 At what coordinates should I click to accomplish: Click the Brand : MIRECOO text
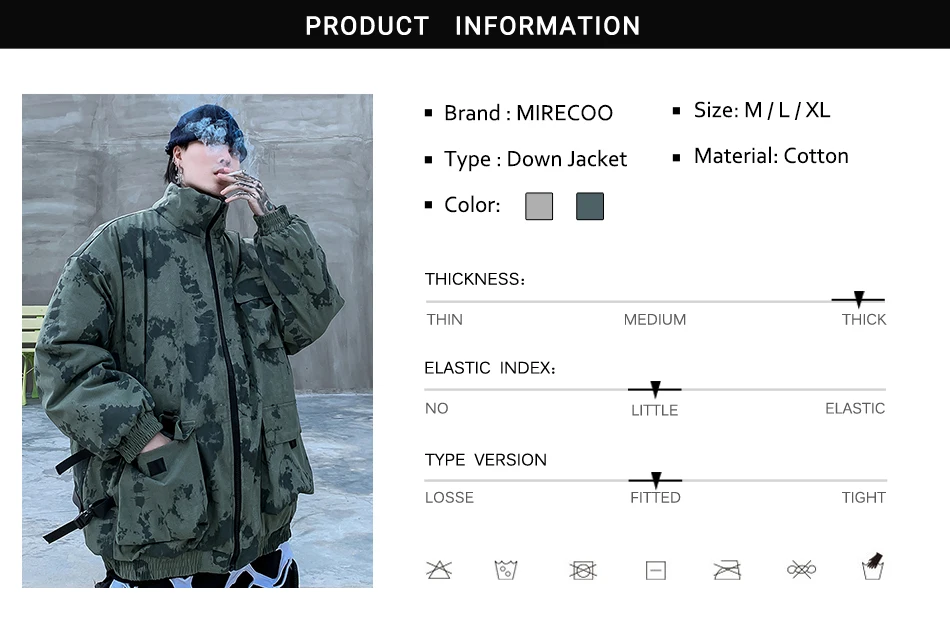[528, 113]
